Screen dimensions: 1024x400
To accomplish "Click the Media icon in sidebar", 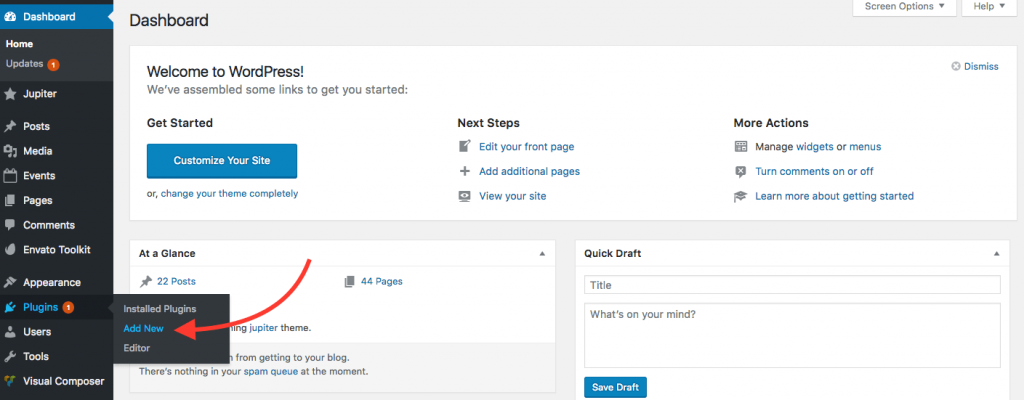I will [10, 151].
